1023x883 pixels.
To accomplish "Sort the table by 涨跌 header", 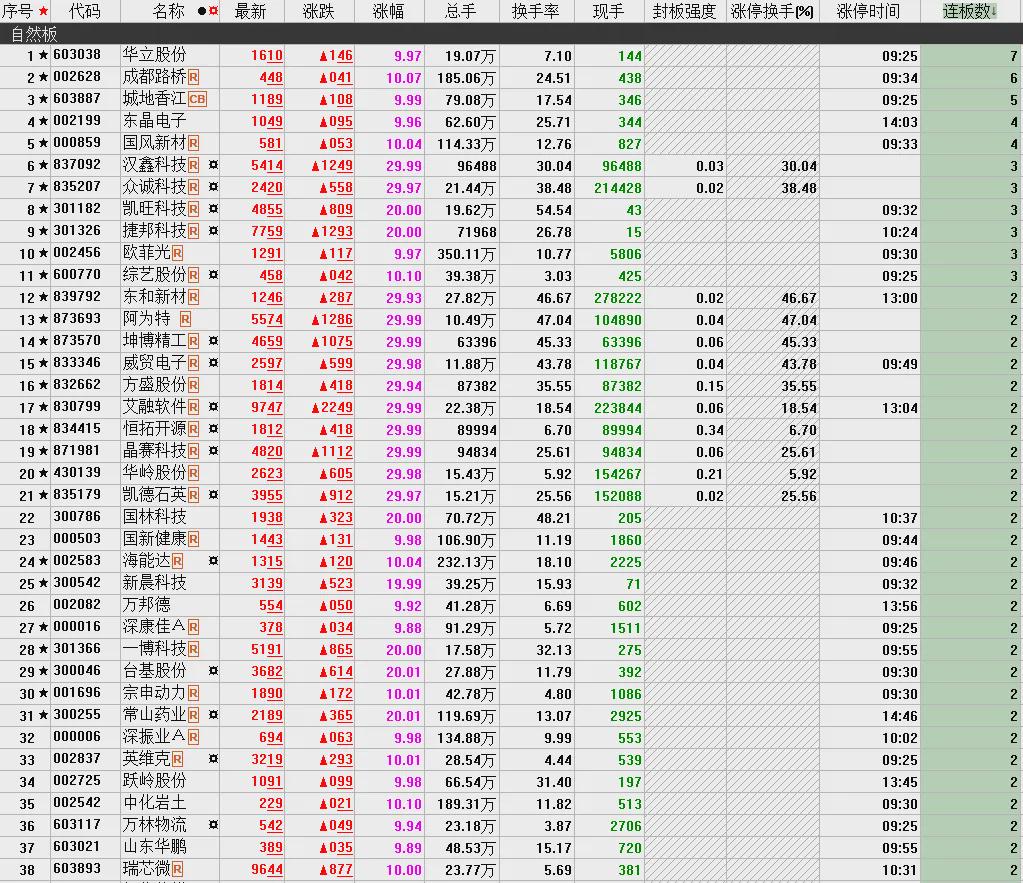I will (x=319, y=11).
